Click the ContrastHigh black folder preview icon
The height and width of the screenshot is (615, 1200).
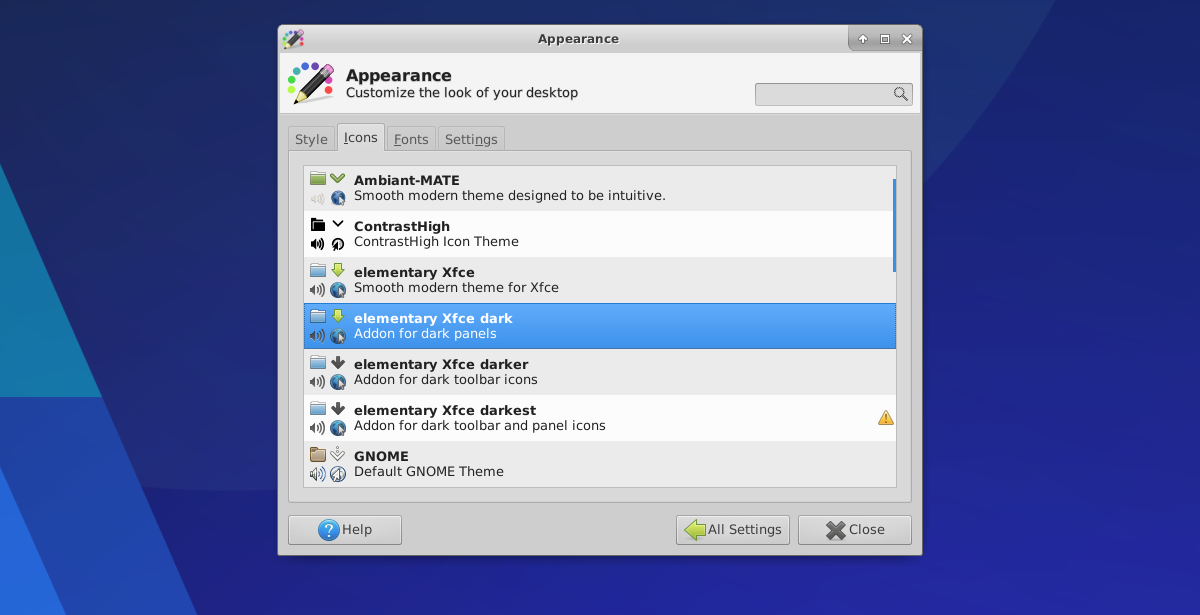[318, 225]
